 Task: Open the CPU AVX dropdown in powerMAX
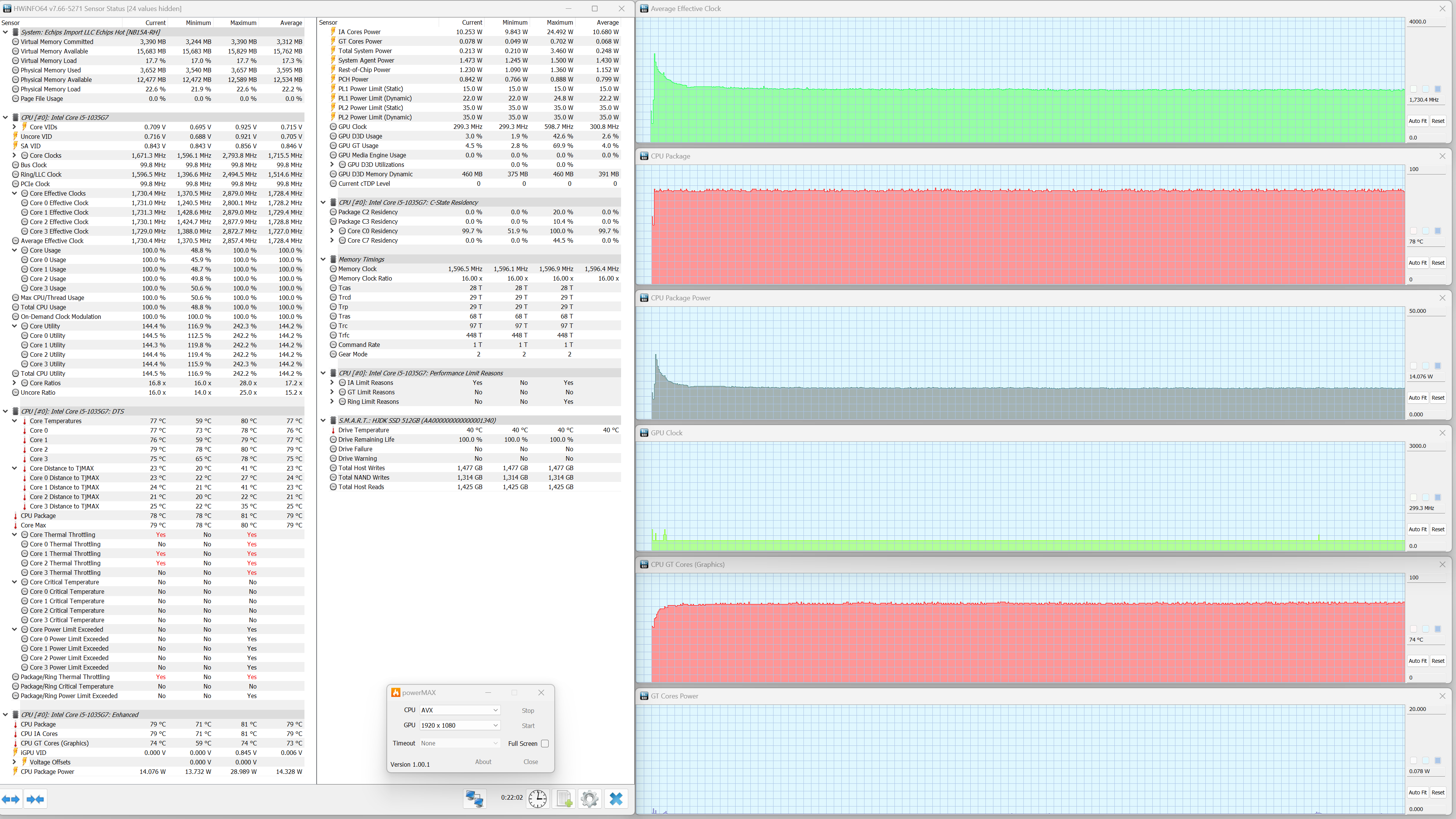pyautogui.click(x=460, y=710)
